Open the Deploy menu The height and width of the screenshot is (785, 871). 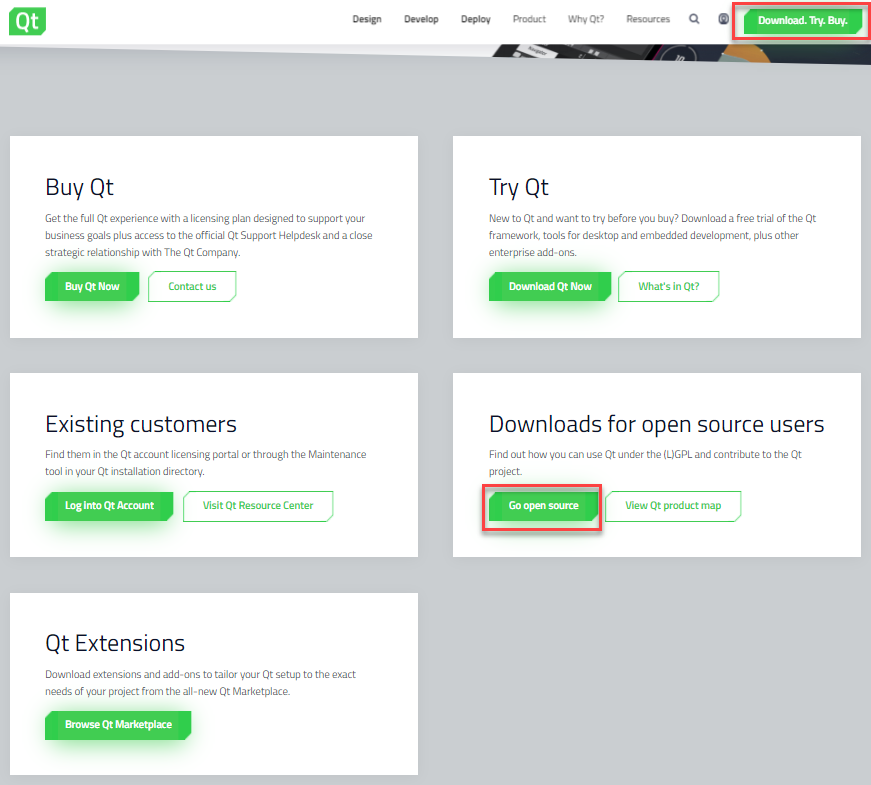(x=475, y=19)
